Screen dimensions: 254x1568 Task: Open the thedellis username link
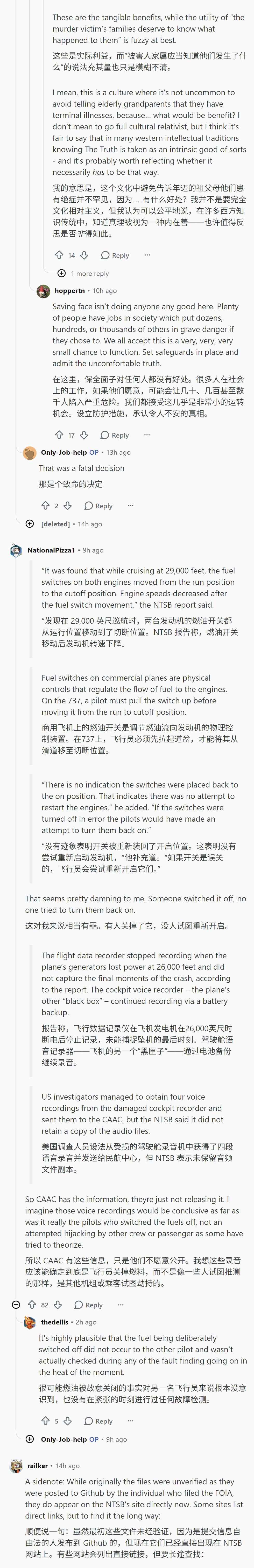click(55, 1322)
